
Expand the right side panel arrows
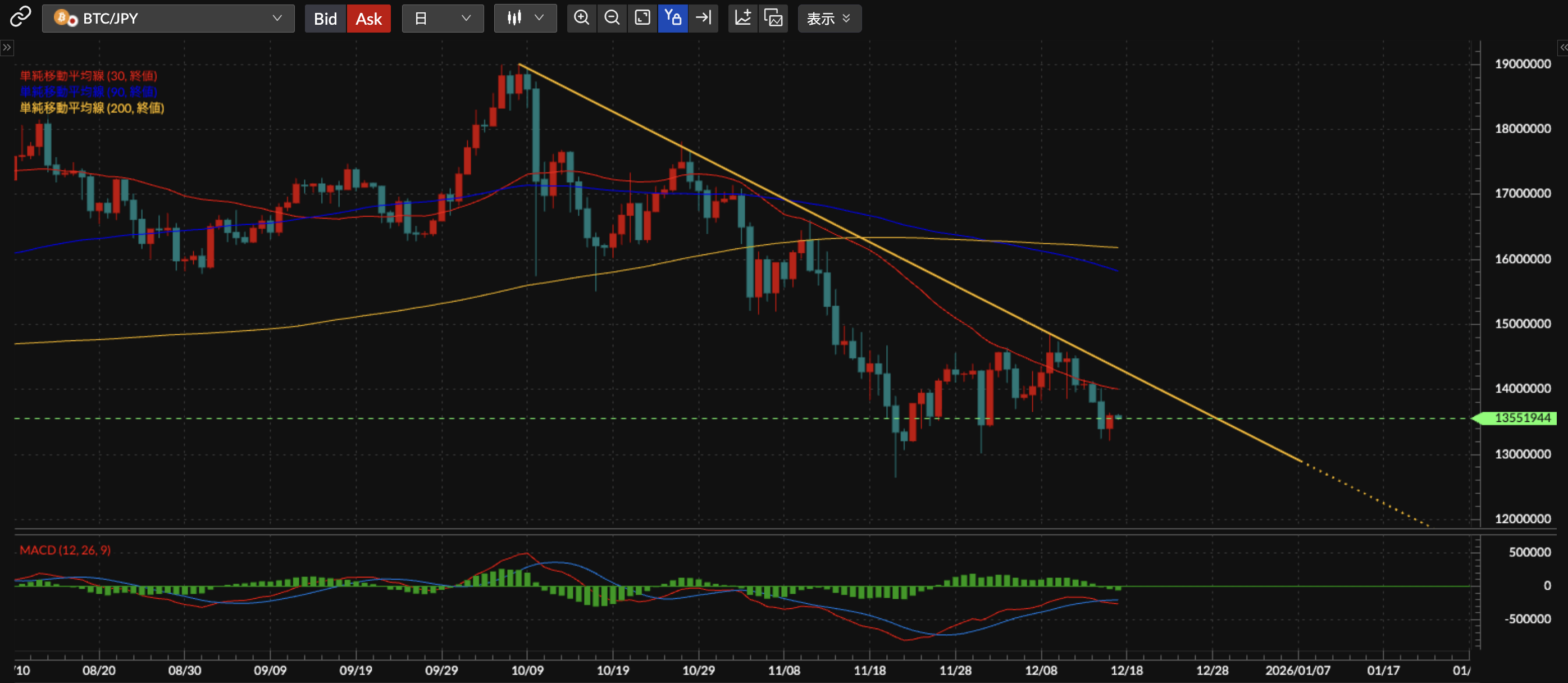pos(1562,48)
